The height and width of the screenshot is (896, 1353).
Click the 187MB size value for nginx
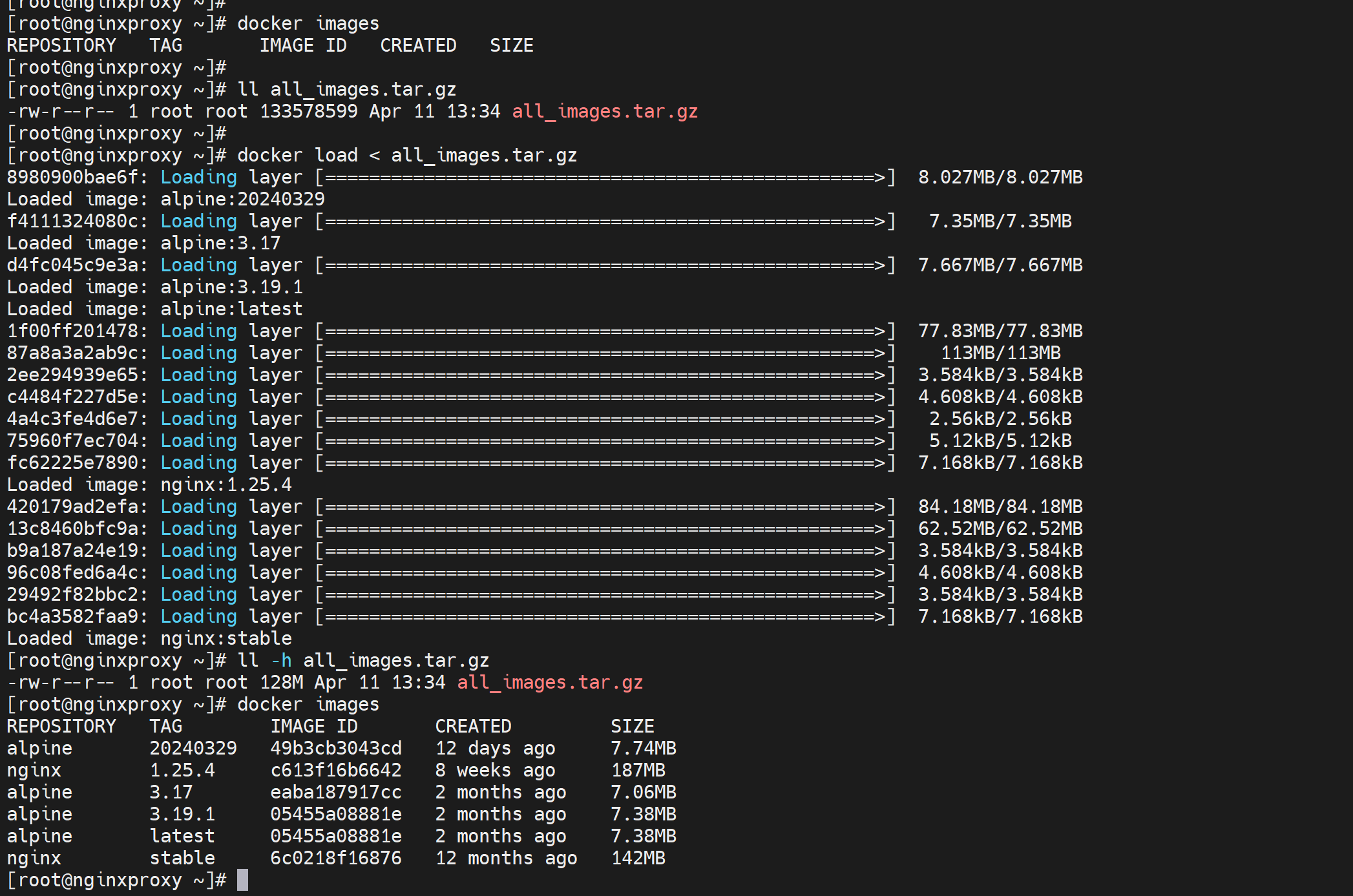point(638,770)
